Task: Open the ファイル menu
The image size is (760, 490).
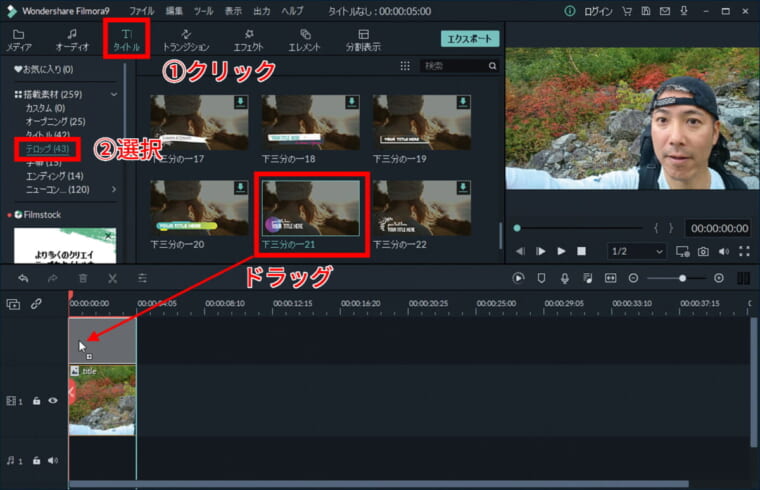Action: 142,11
